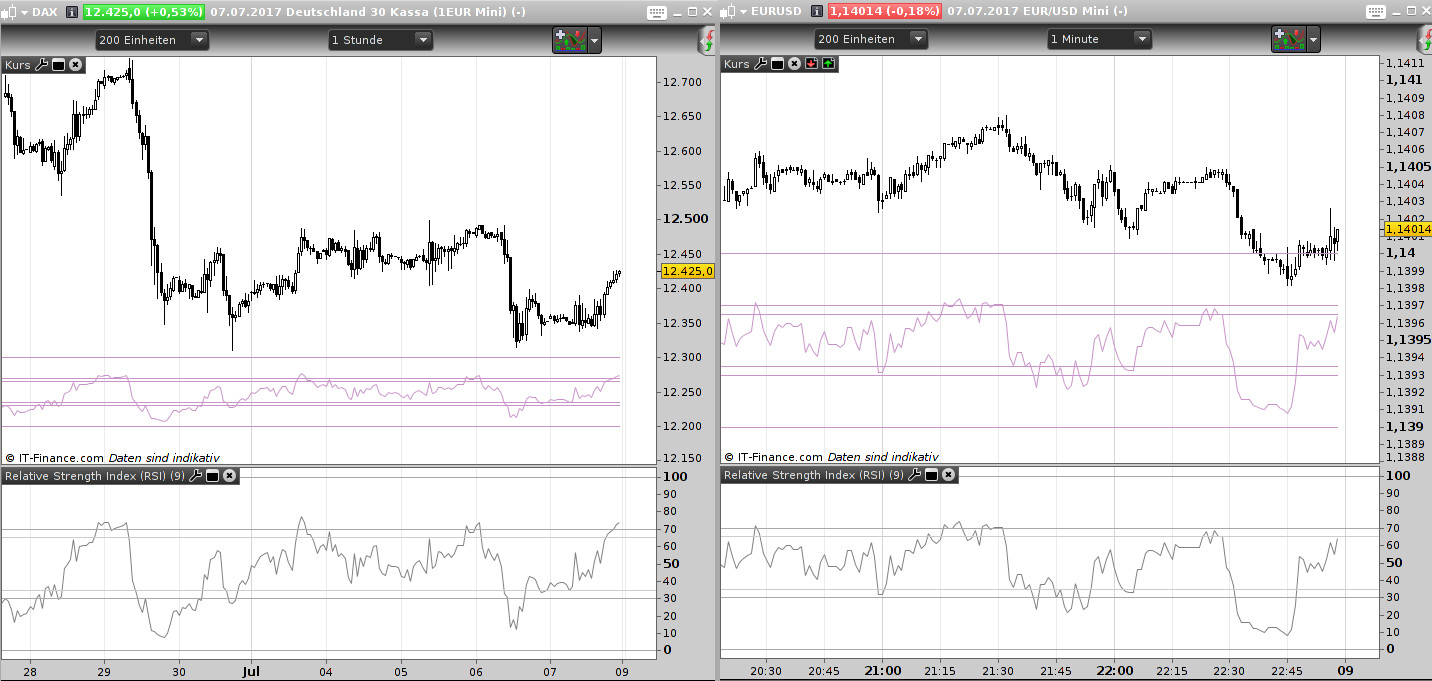The image size is (1432, 681).
Task: Open DAX instrument selector arrow
Action: [25, 12]
